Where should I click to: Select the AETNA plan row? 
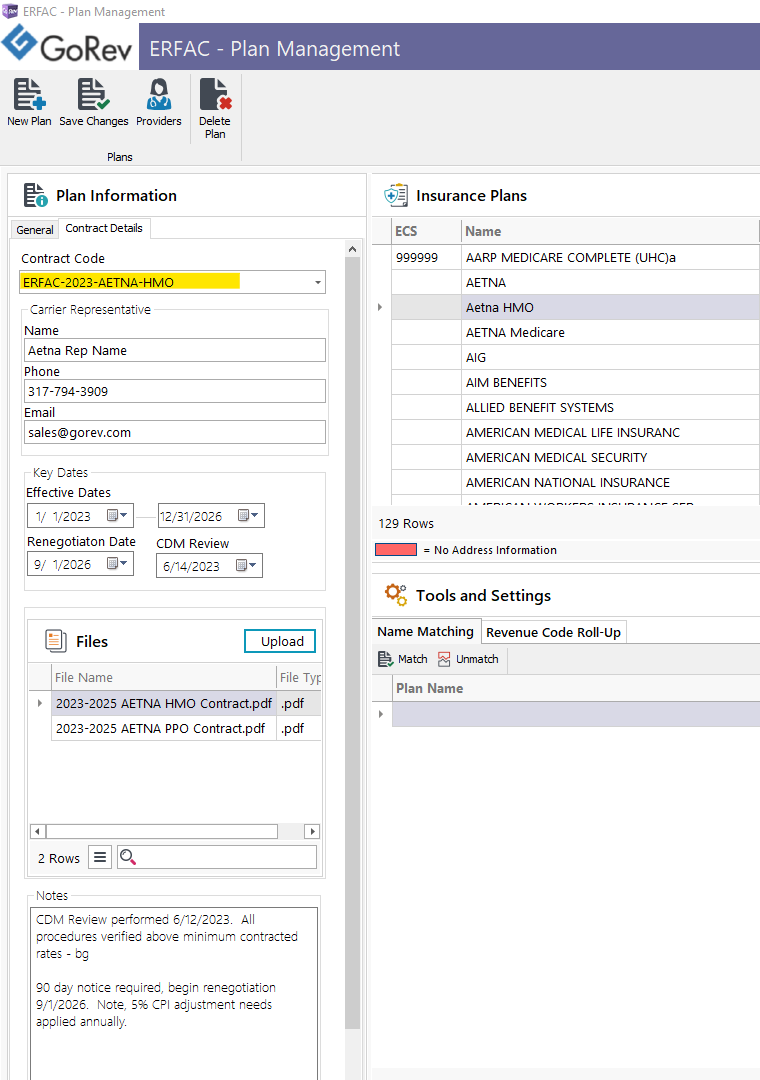click(575, 282)
